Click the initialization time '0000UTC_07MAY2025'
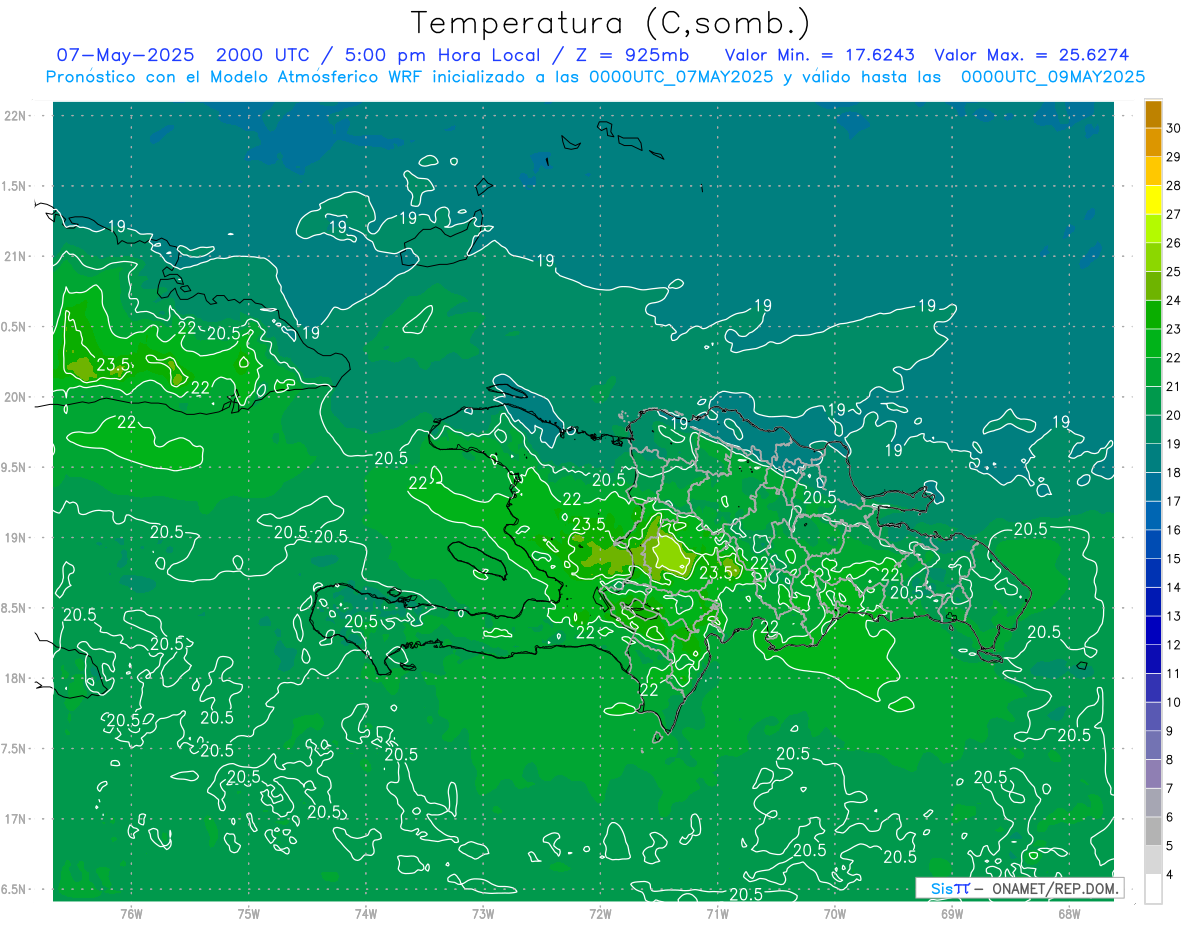The image size is (1200, 927). (x=681, y=77)
